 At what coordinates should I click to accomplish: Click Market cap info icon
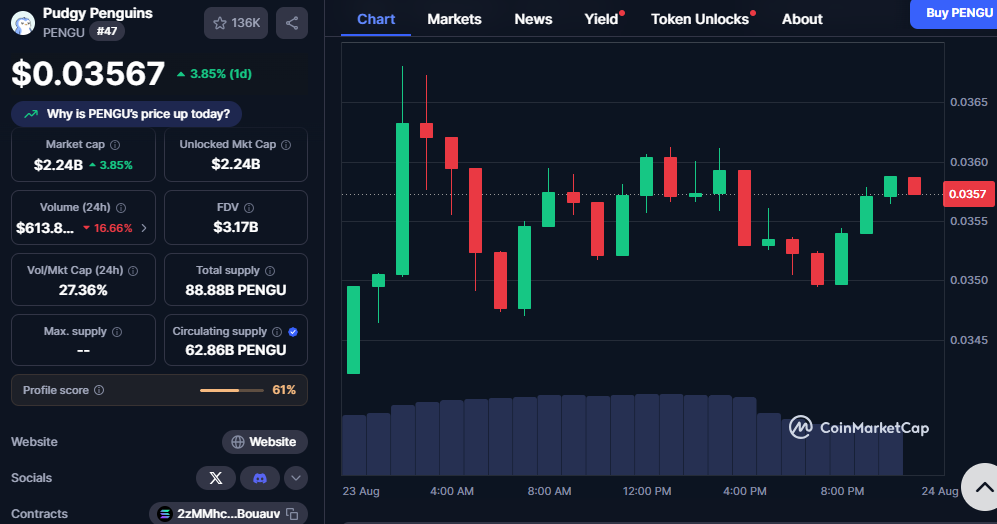click(x=115, y=145)
